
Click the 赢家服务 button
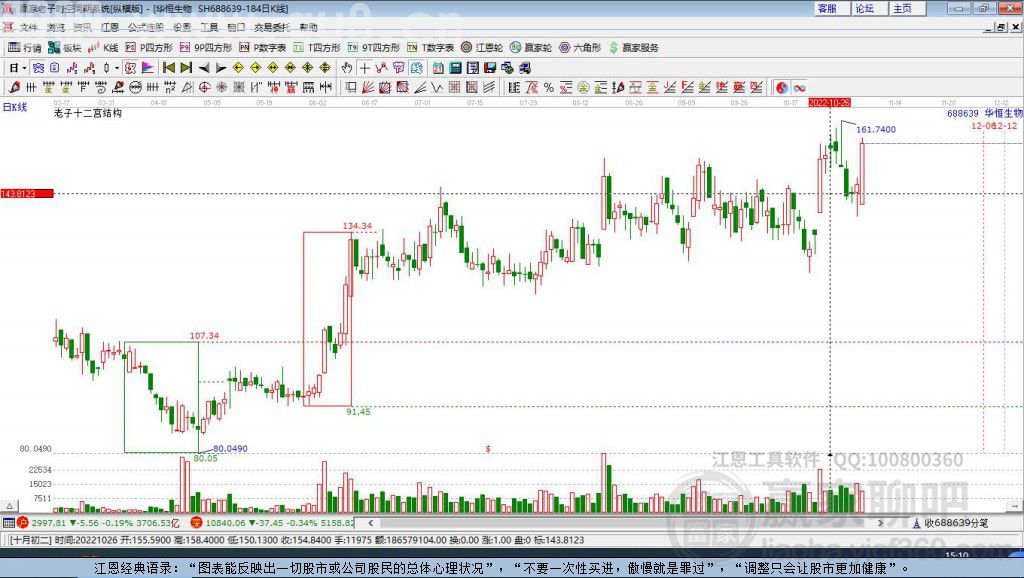633,48
